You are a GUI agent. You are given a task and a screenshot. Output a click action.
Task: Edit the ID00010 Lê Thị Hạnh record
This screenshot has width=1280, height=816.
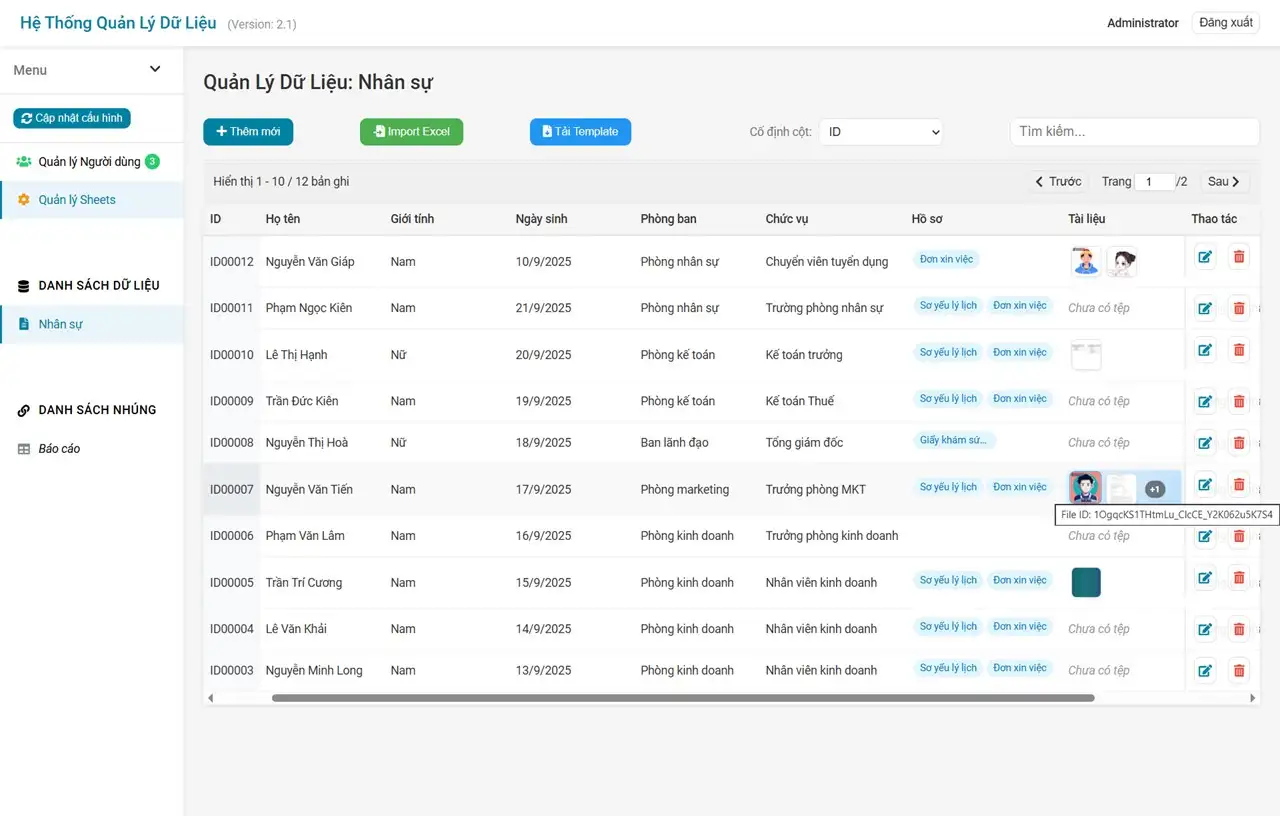[x=1205, y=350]
